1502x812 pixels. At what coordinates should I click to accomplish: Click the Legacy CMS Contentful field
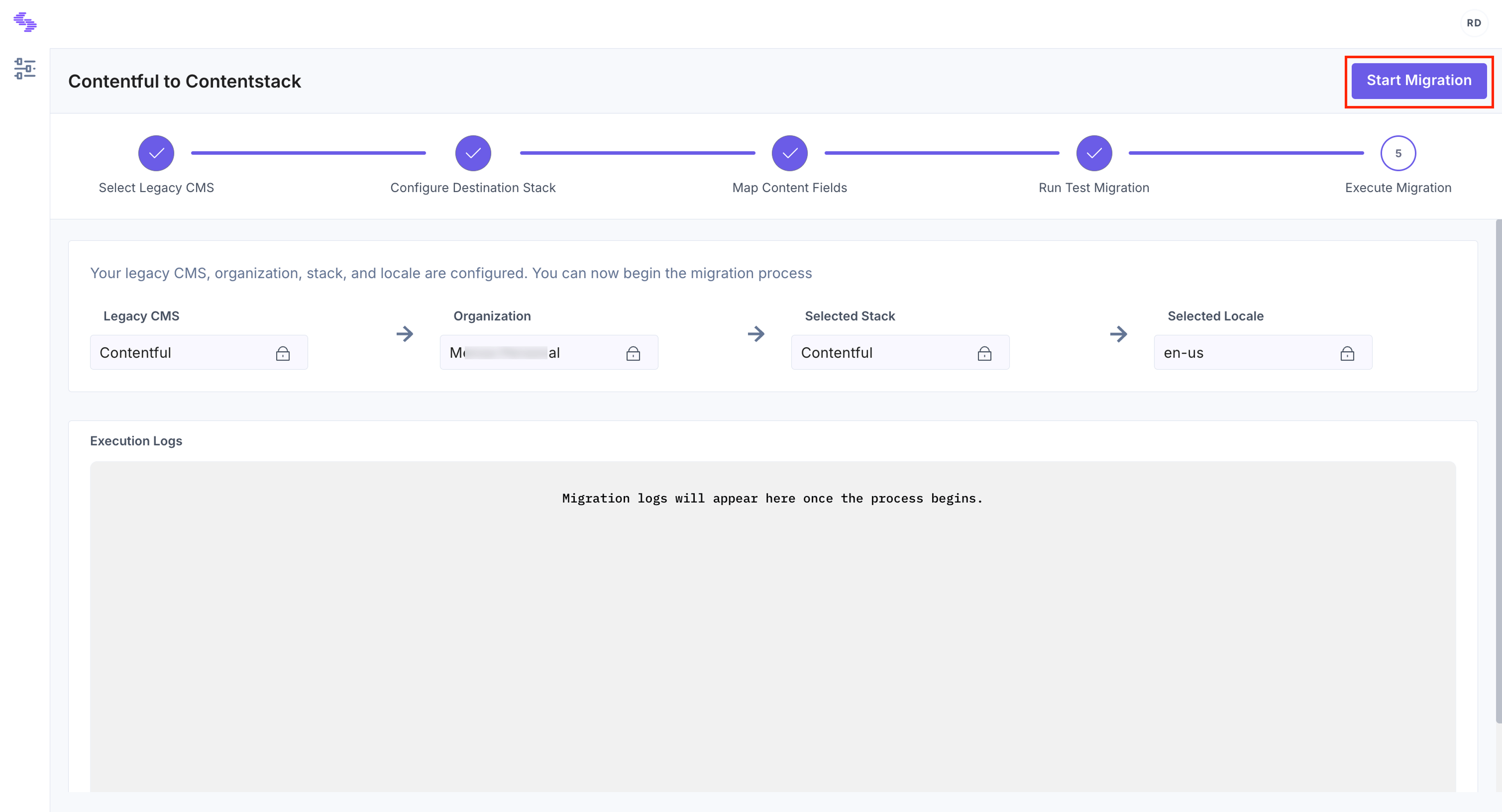click(199, 352)
